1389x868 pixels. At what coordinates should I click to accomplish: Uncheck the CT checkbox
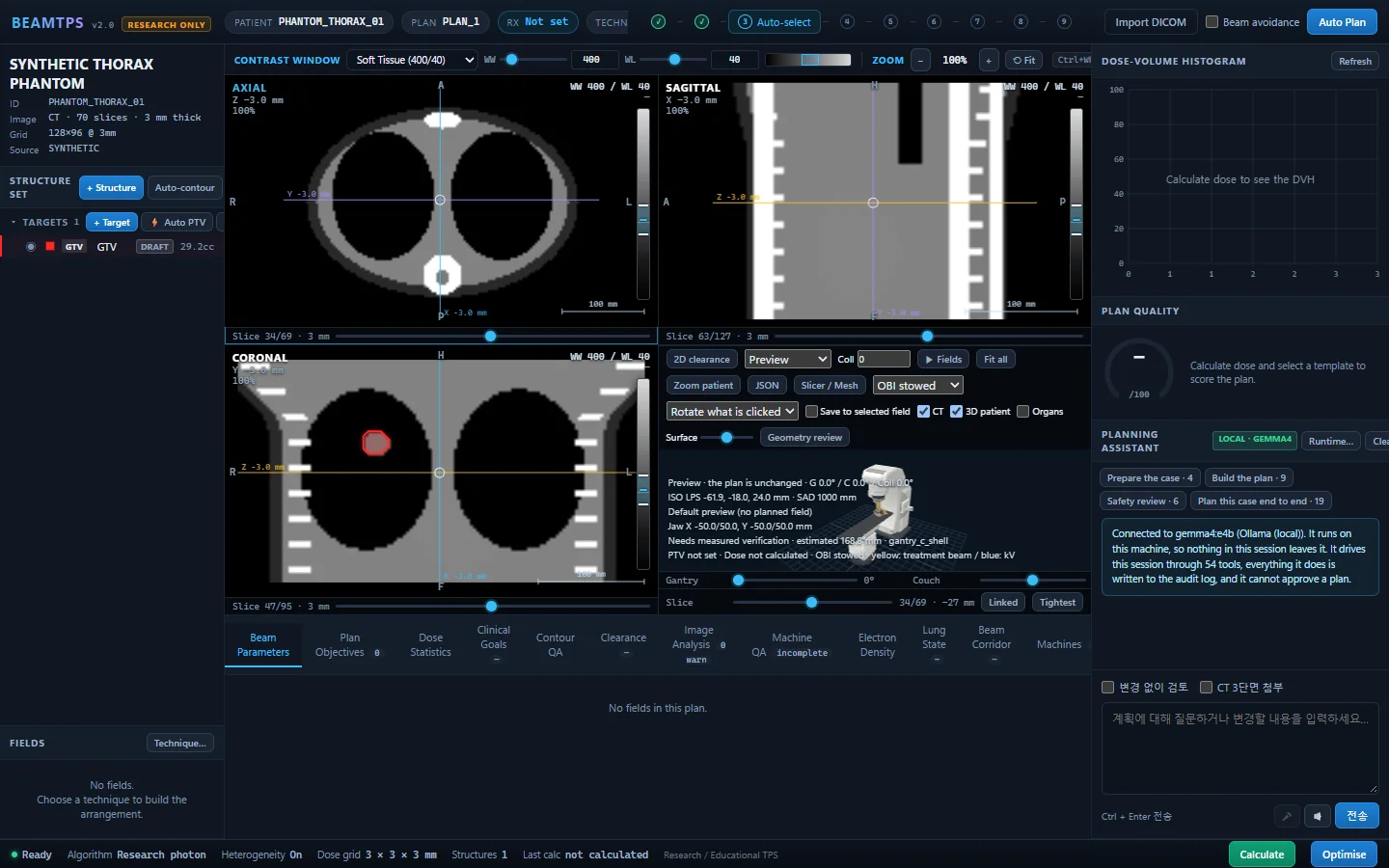(x=923, y=412)
